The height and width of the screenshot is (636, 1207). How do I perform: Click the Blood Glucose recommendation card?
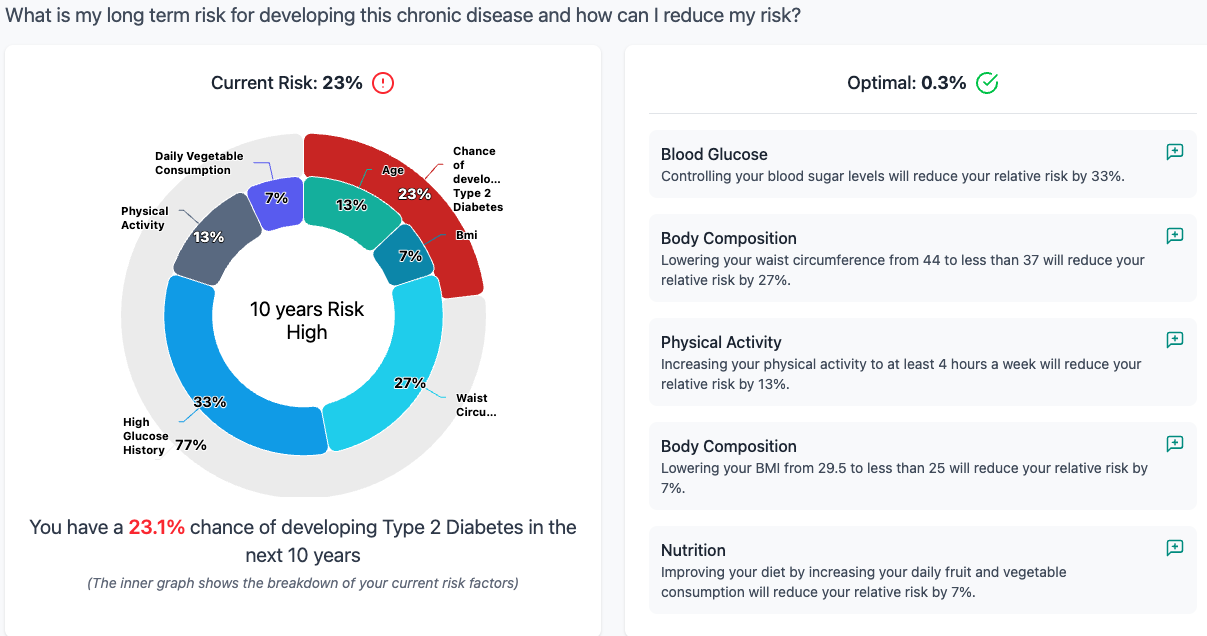pos(900,163)
